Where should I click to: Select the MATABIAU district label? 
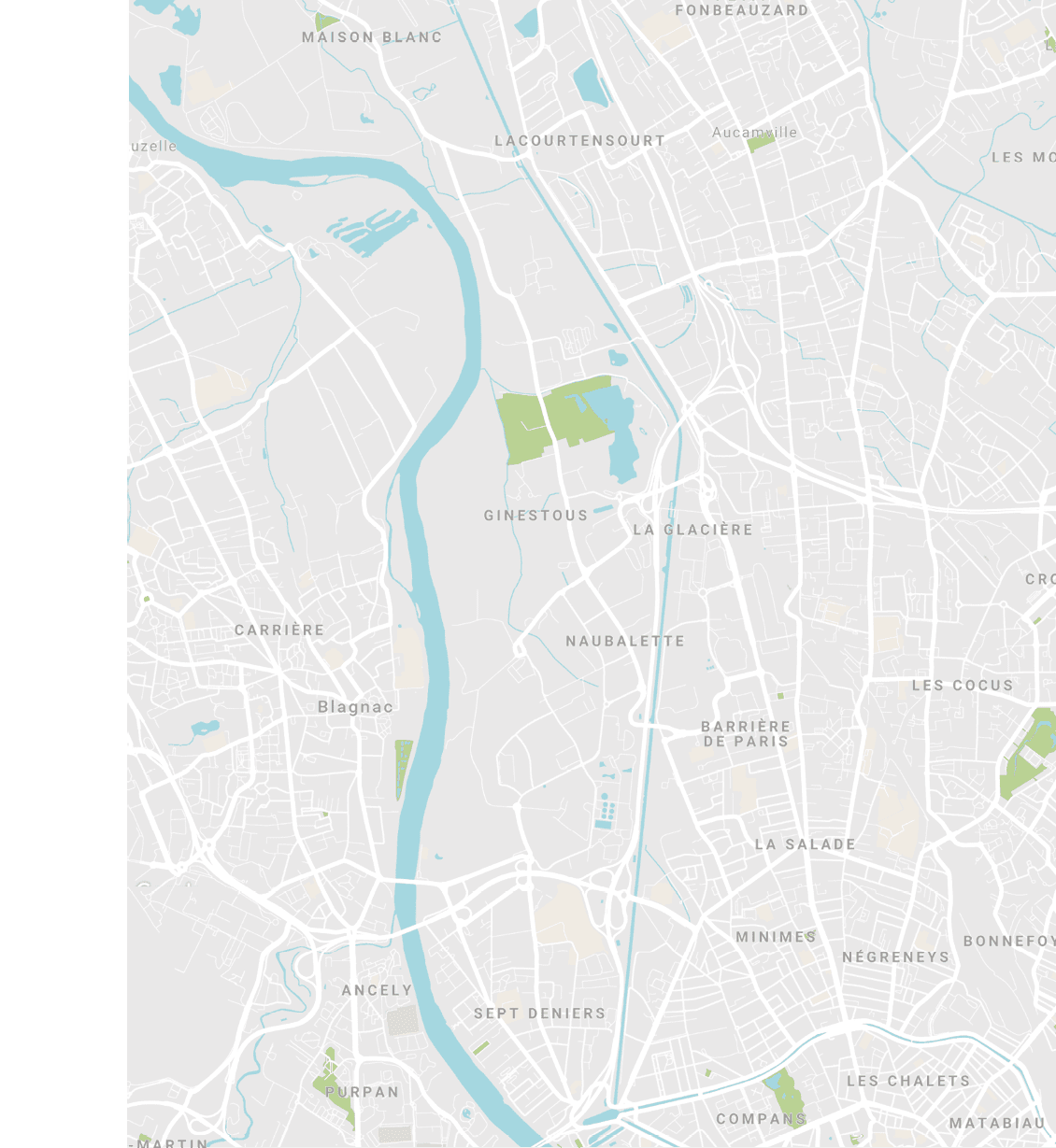pos(997,1124)
